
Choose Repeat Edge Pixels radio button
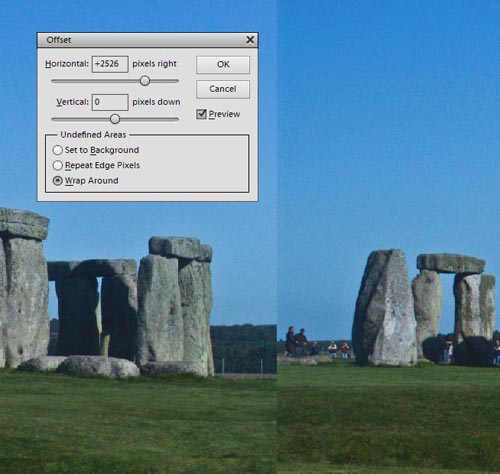tap(58, 165)
